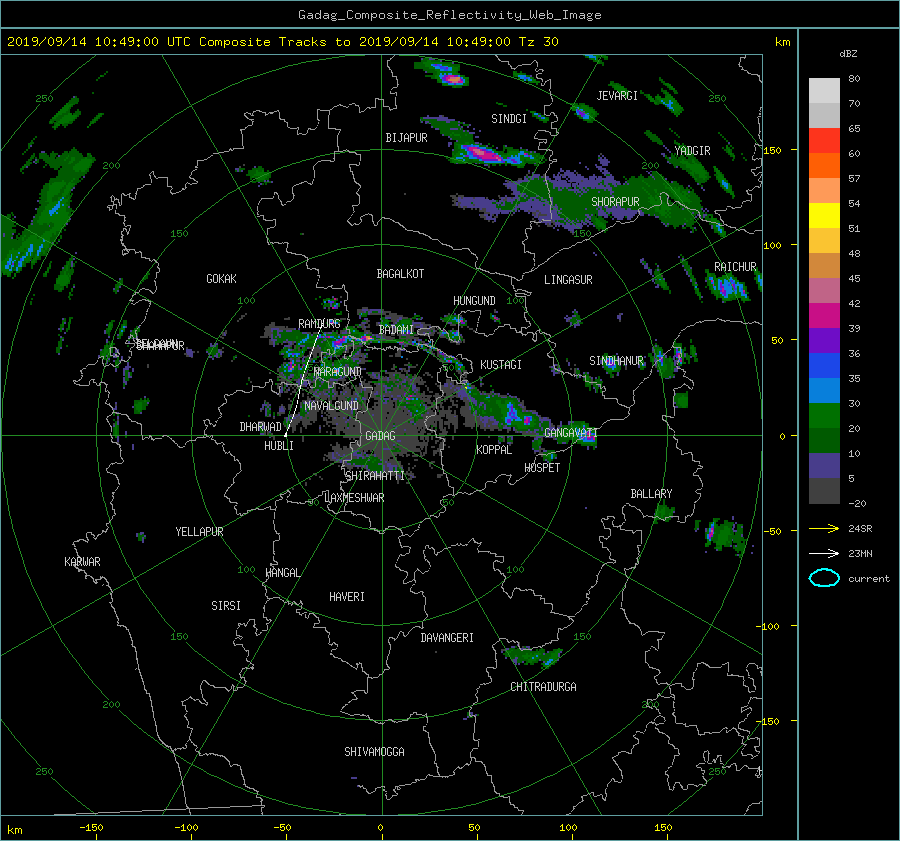900x841 pixels.
Task: Click the '80' value on the dBZ scale
Action: pyautogui.click(x=854, y=79)
